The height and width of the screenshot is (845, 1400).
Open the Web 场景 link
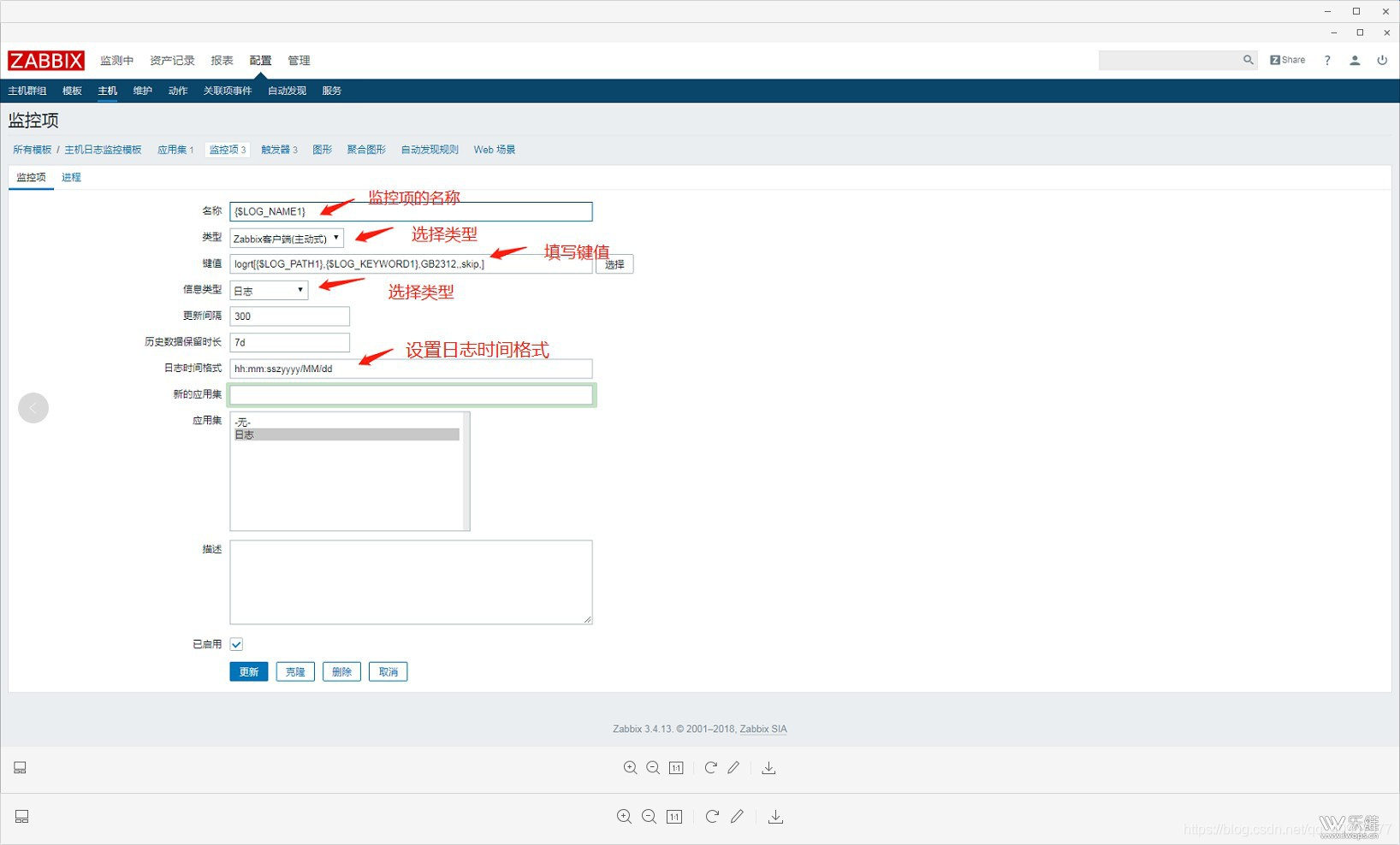coord(495,150)
